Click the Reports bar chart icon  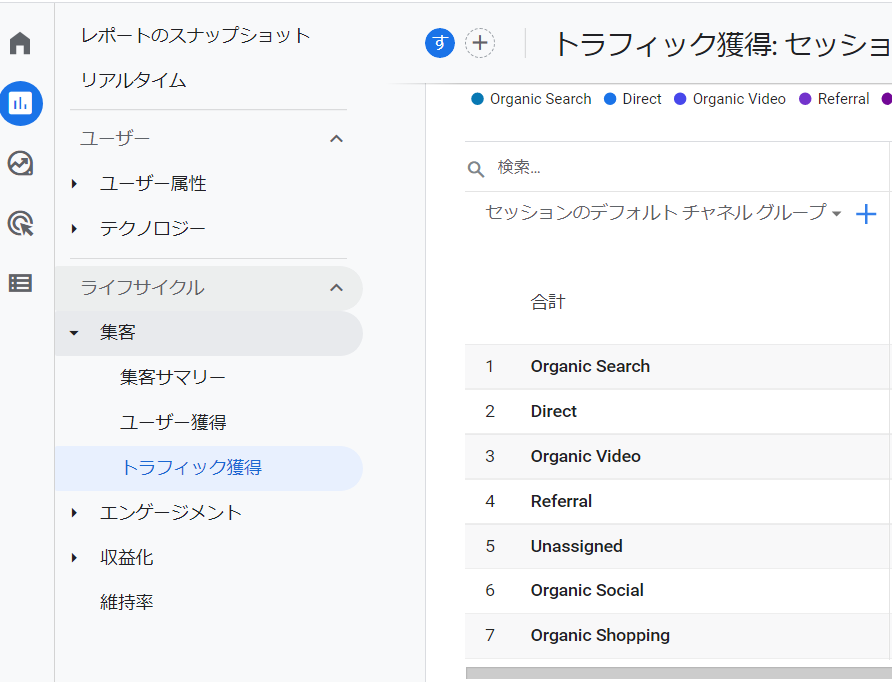click(20, 103)
